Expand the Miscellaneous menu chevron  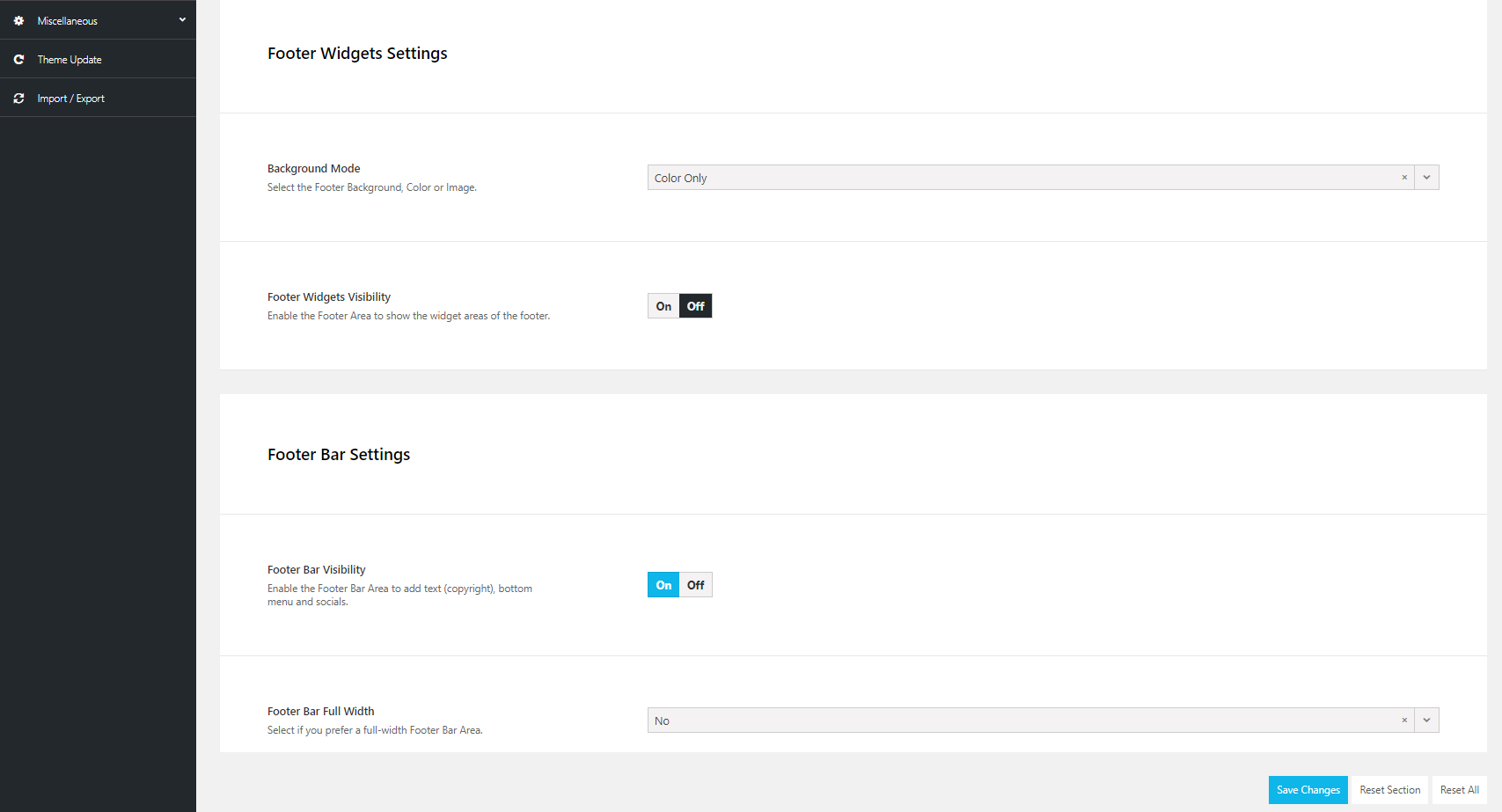click(x=182, y=19)
